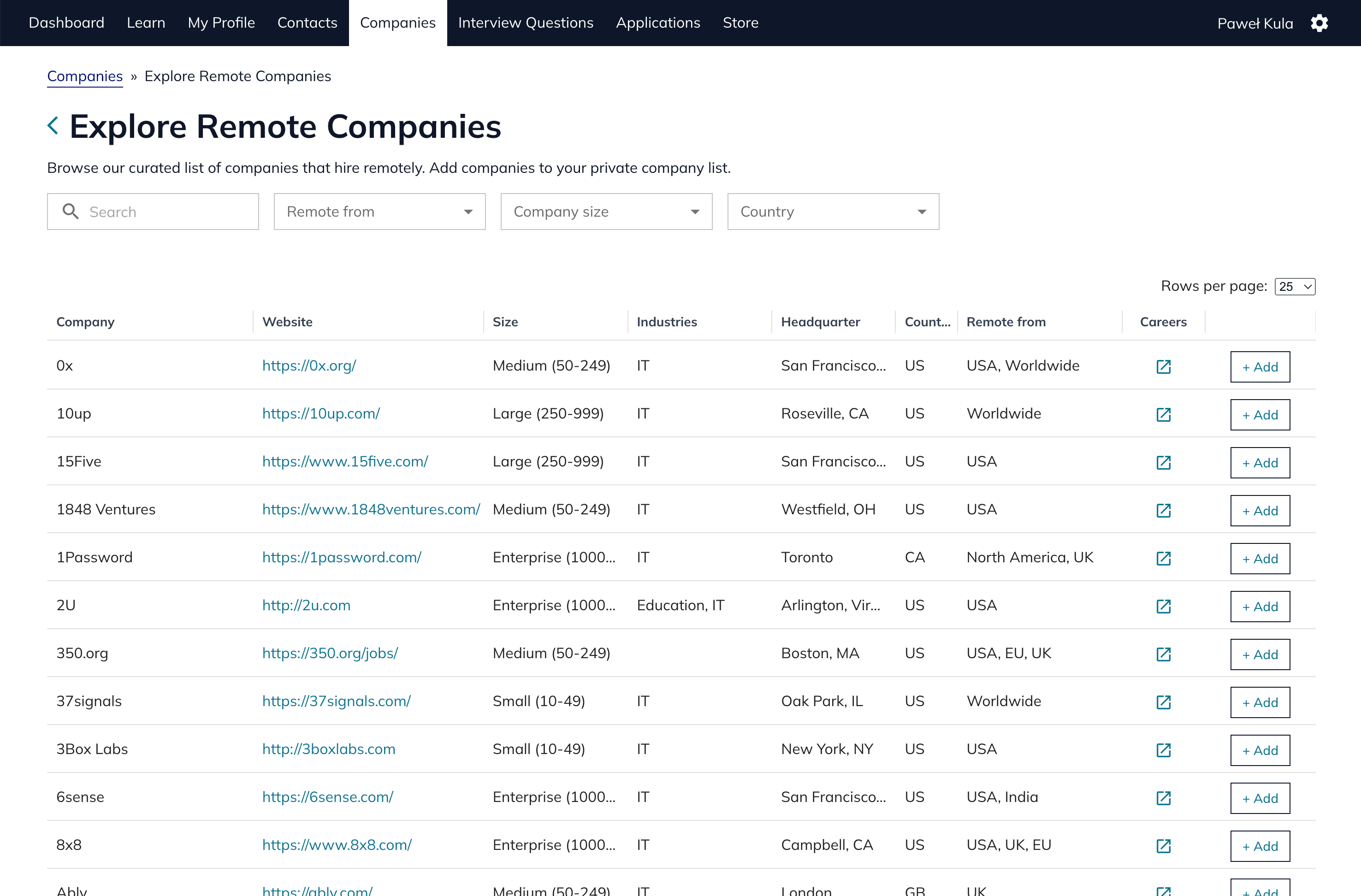Click the Companies breadcrumb link
1361x896 pixels.
click(x=85, y=76)
